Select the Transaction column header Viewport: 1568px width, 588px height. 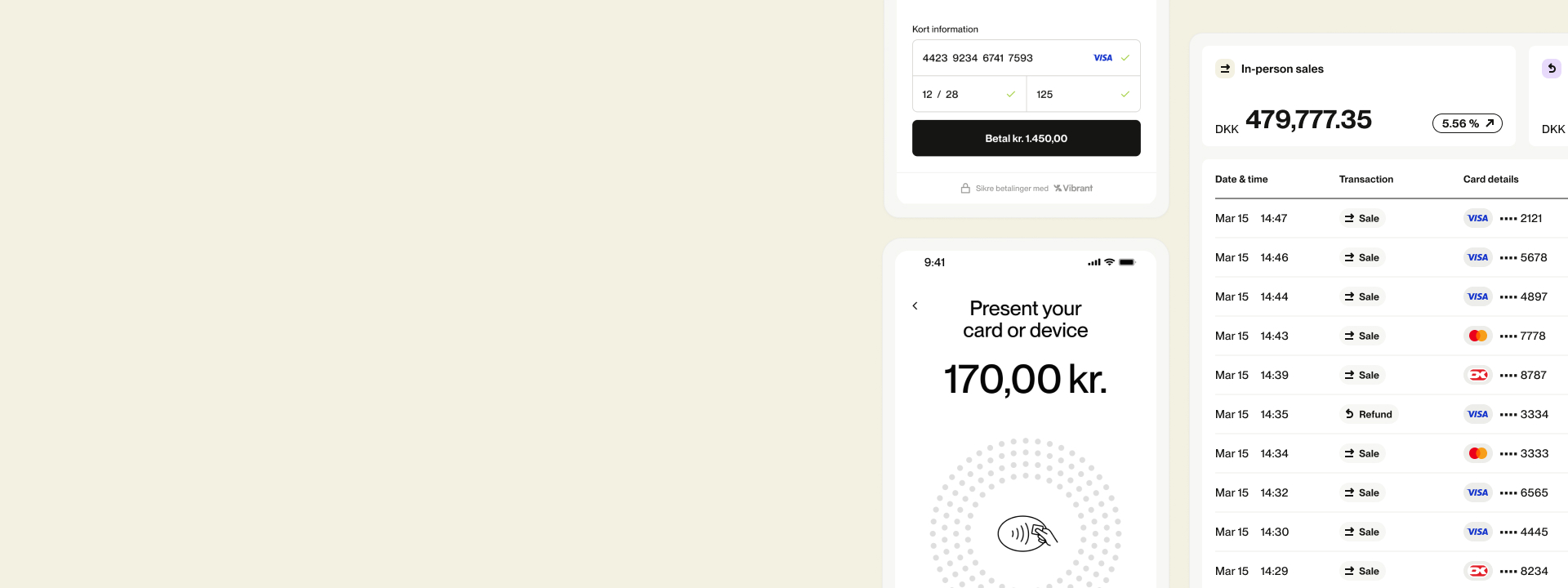(1365, 179)
